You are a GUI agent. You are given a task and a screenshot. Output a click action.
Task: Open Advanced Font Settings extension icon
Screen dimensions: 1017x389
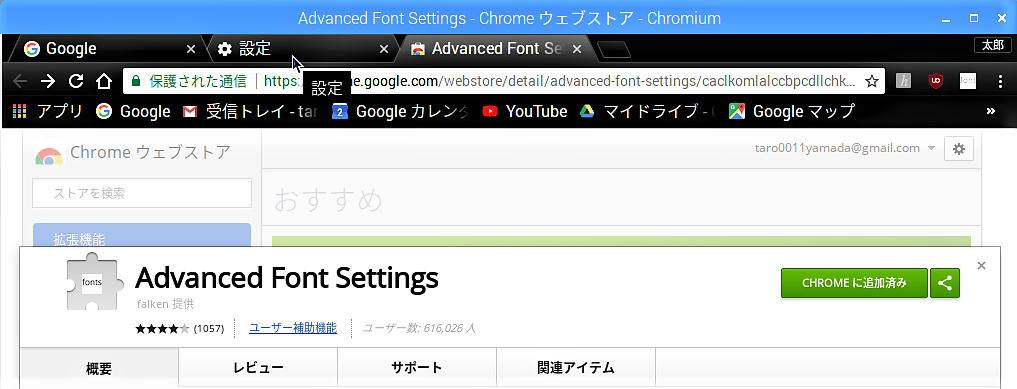[968, 81]
